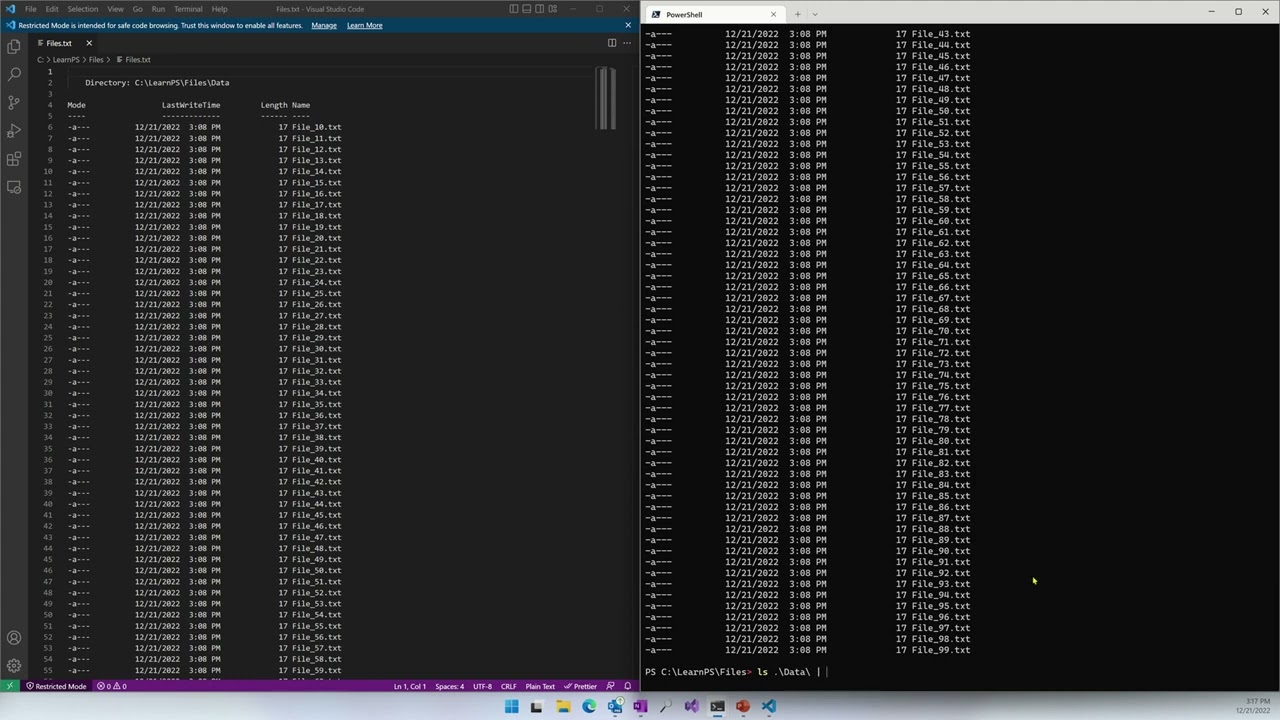Open errors and warnings count in status bar
The height and width of the screenshot is (720, 1280).
tap(110, 686)
